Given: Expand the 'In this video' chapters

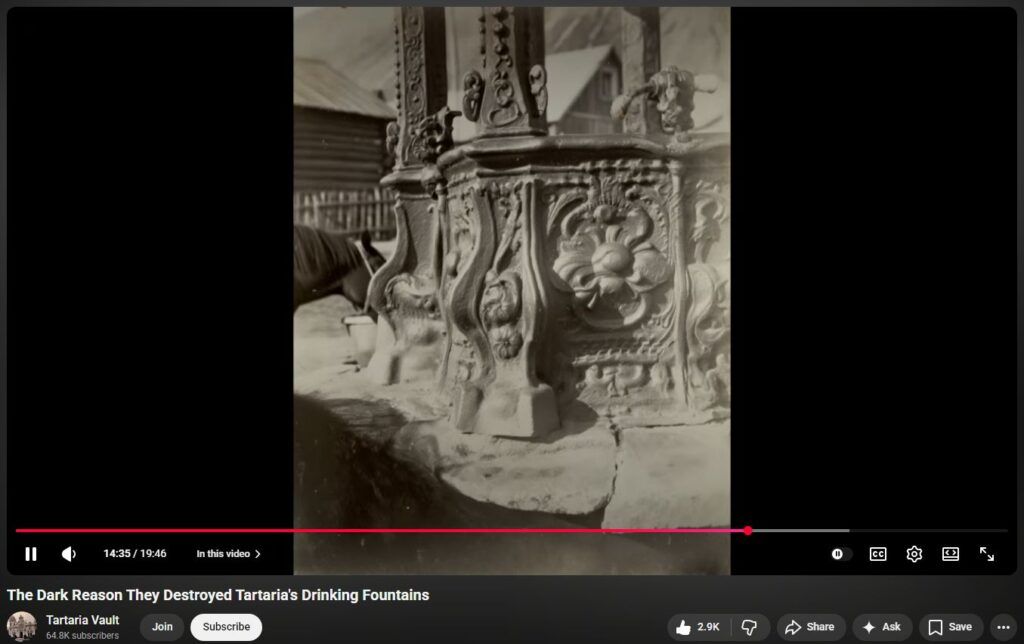Looking at the screenshot, I should coord(228,554).
